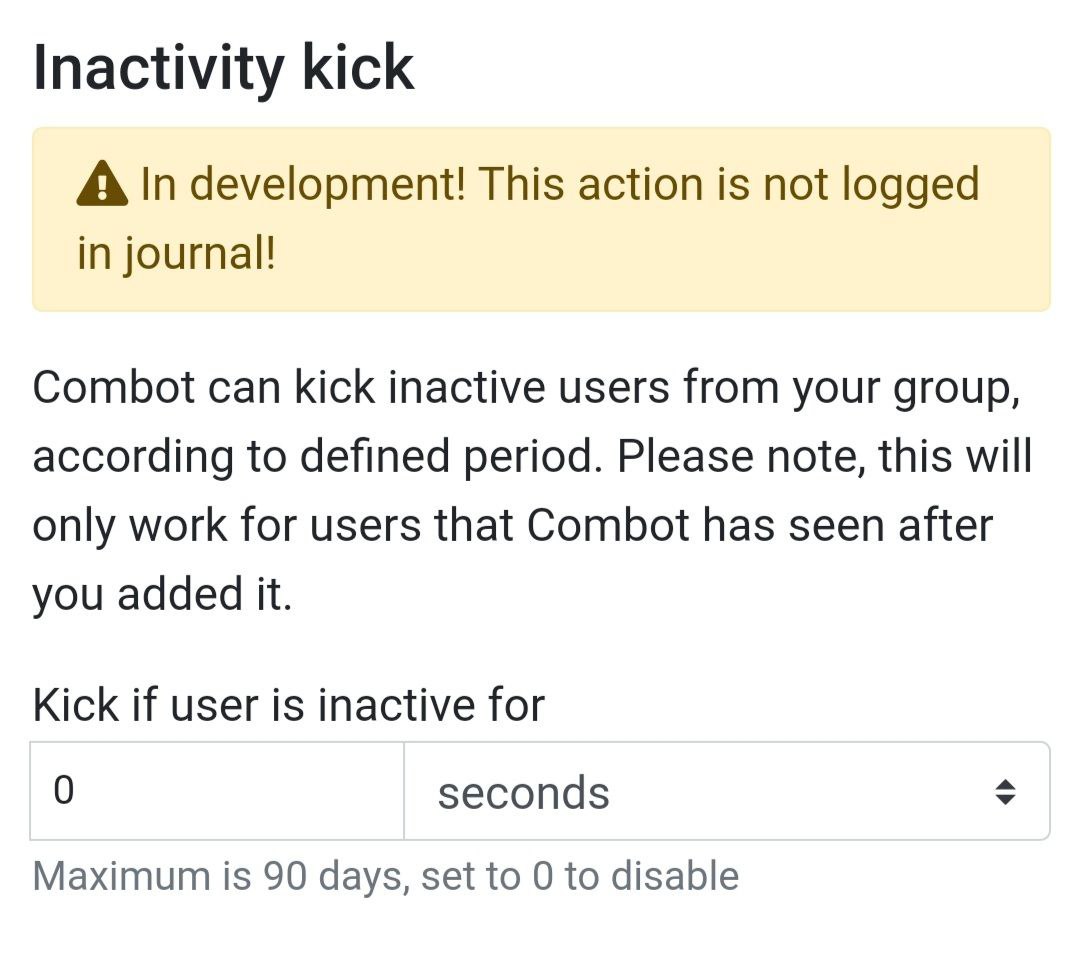Click the 'Maximum is 90 days' helper text
1080x960 pixels.
221,877
